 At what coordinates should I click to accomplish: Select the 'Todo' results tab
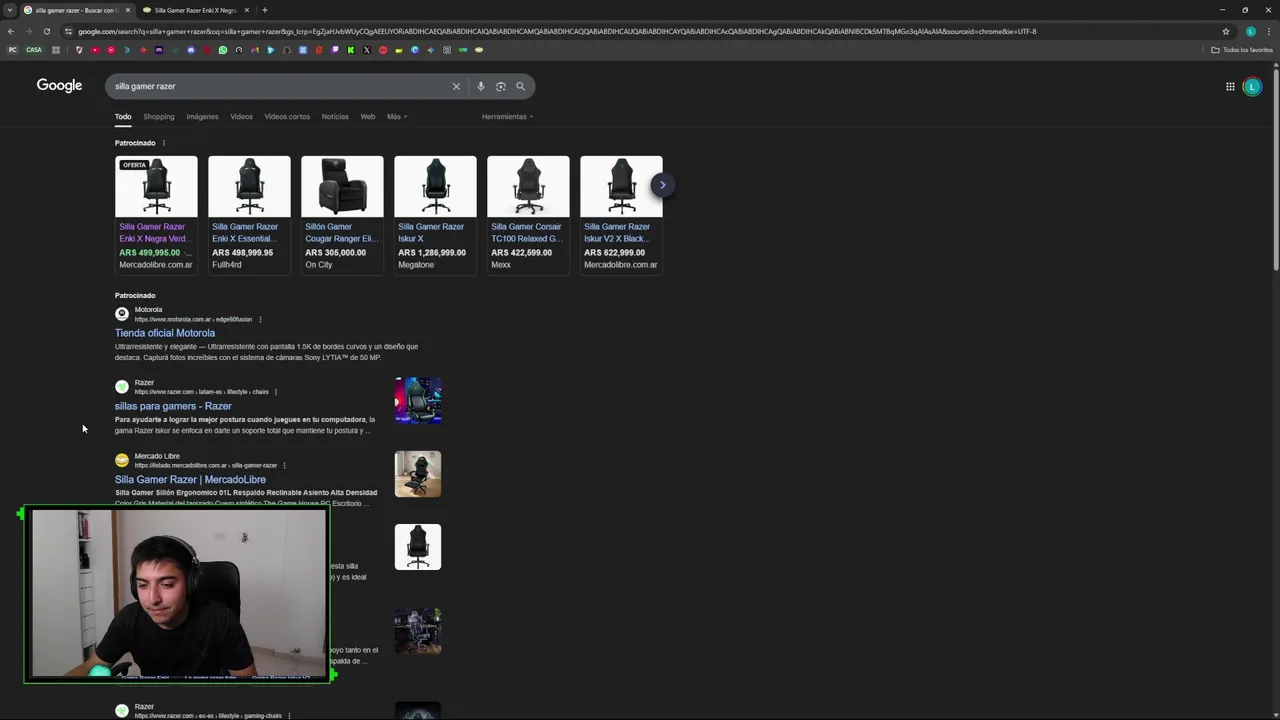click(x=123, y=117)
